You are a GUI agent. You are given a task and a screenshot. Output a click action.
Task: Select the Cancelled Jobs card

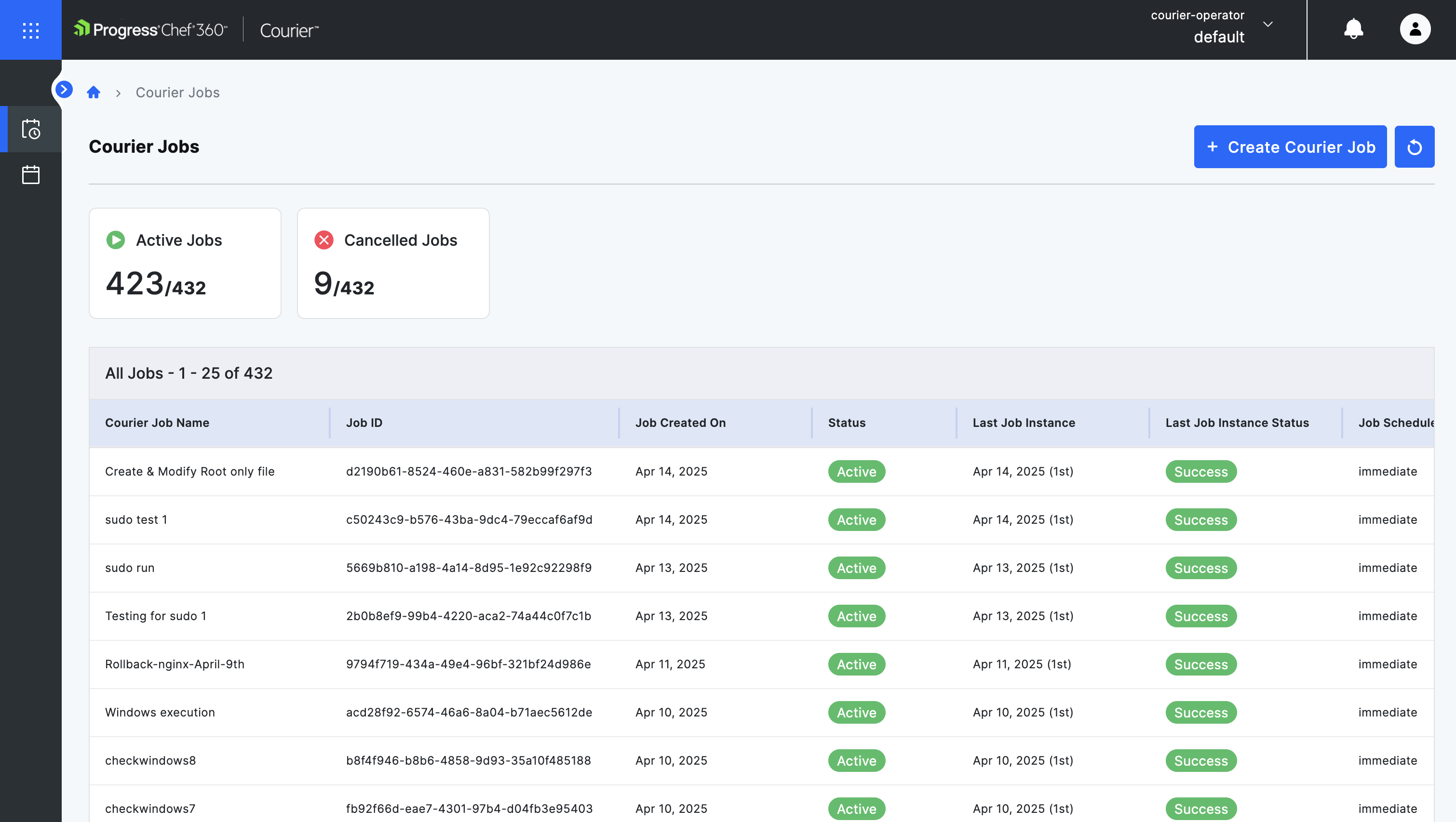[393, 263]
